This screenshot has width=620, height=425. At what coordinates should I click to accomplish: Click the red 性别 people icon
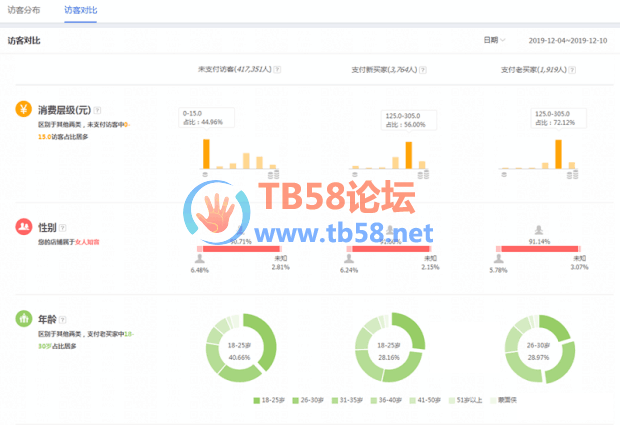coord(23,227)
